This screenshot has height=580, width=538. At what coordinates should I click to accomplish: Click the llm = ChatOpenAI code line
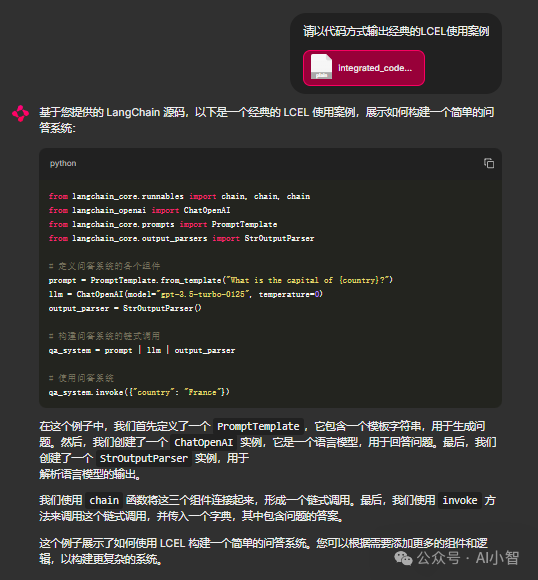[x=186, y=294]
